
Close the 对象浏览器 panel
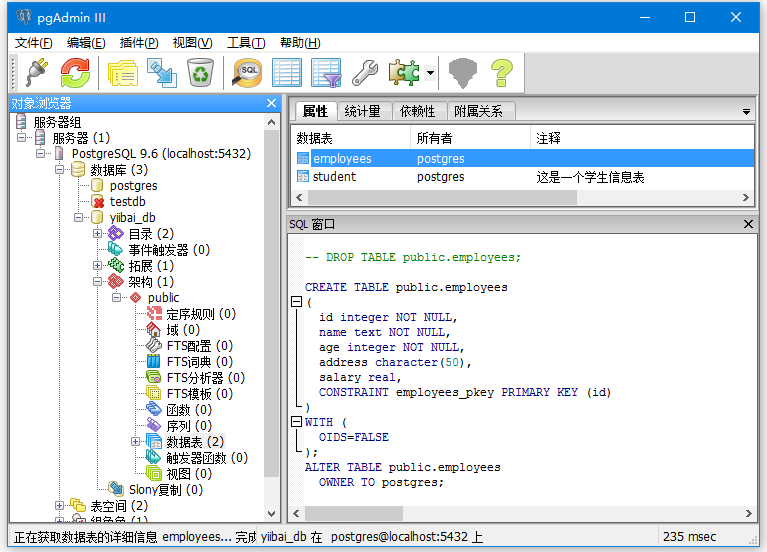click(x=271, y=103)
